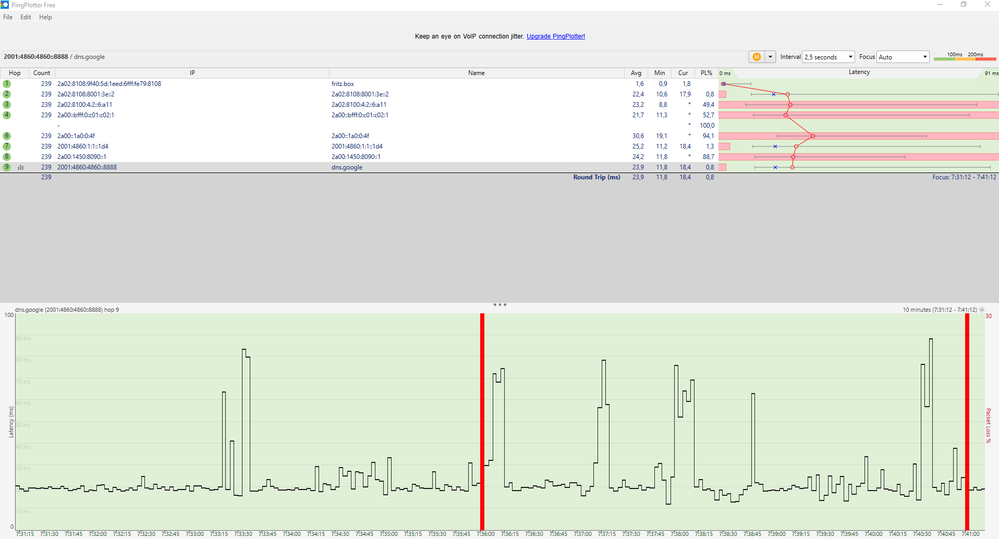Screen dimensions: 999x539
Task: Click the 100,0 packet loss value
Action: pos(707,126)
